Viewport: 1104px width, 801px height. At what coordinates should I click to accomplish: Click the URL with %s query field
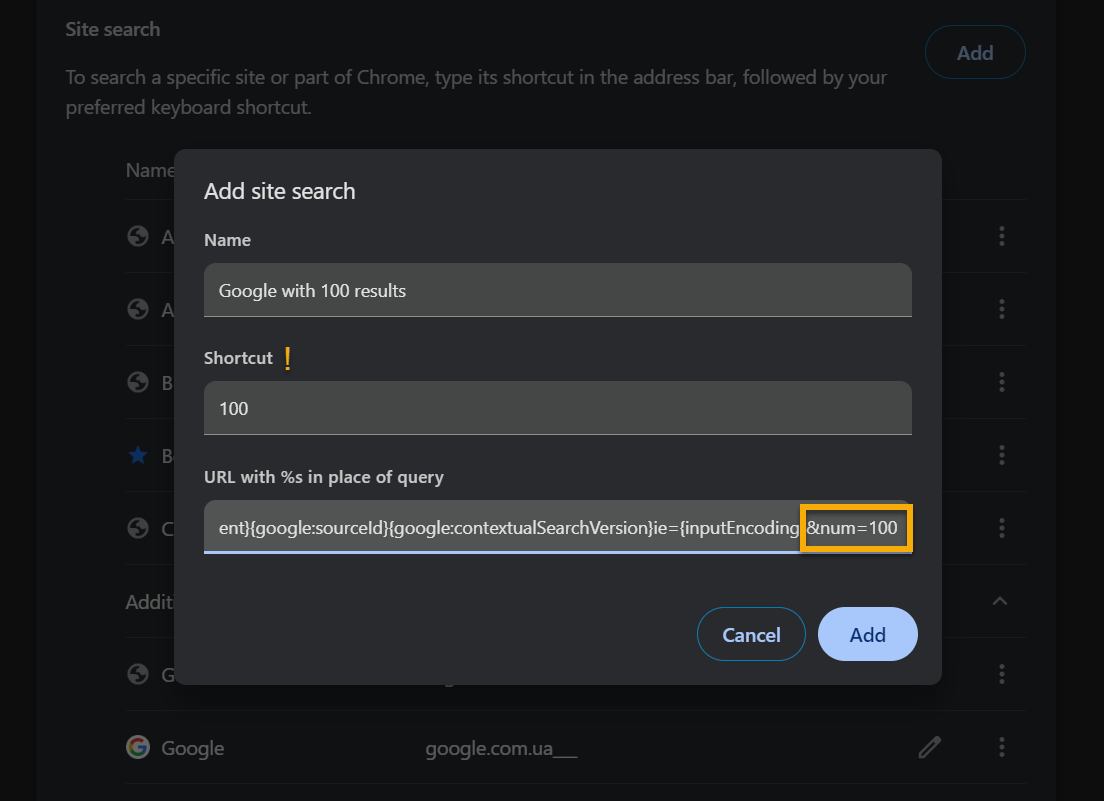(500, 527)
